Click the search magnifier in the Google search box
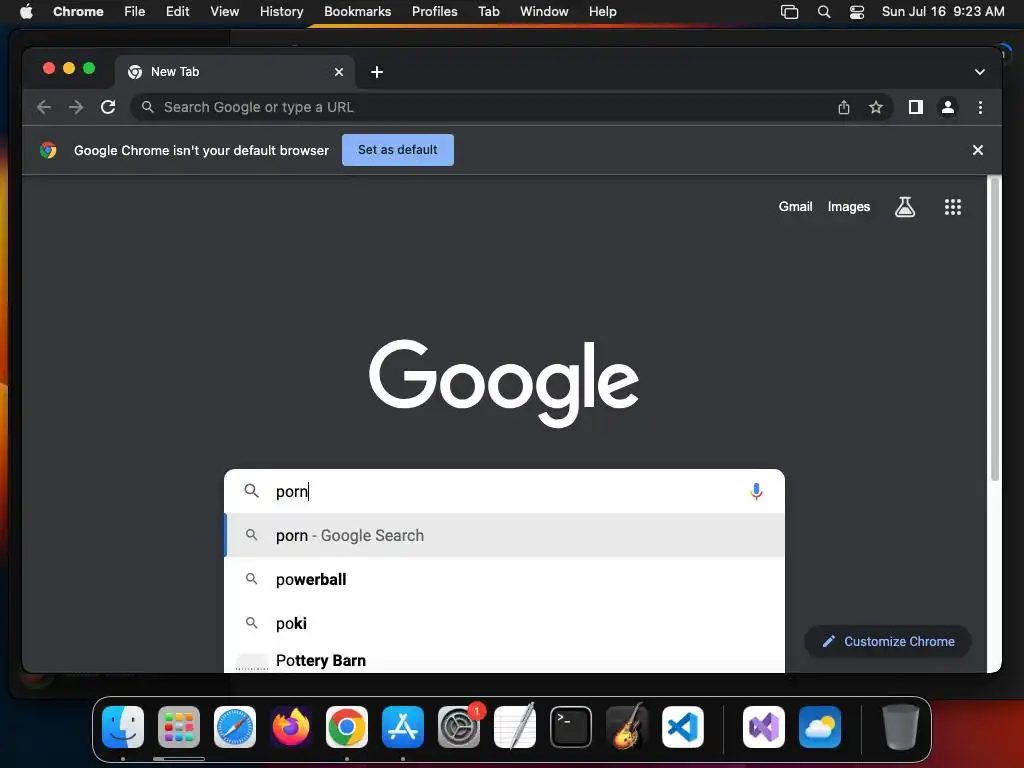This screenshot has height=768, width=1024. 251,490
